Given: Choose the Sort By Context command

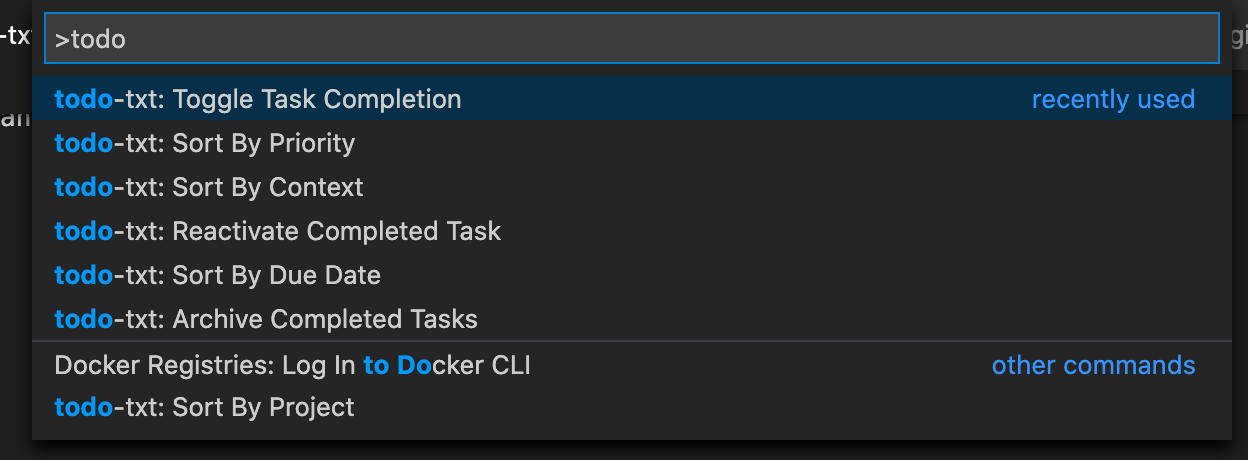Looking at the screenshot, I should point(209,188).
